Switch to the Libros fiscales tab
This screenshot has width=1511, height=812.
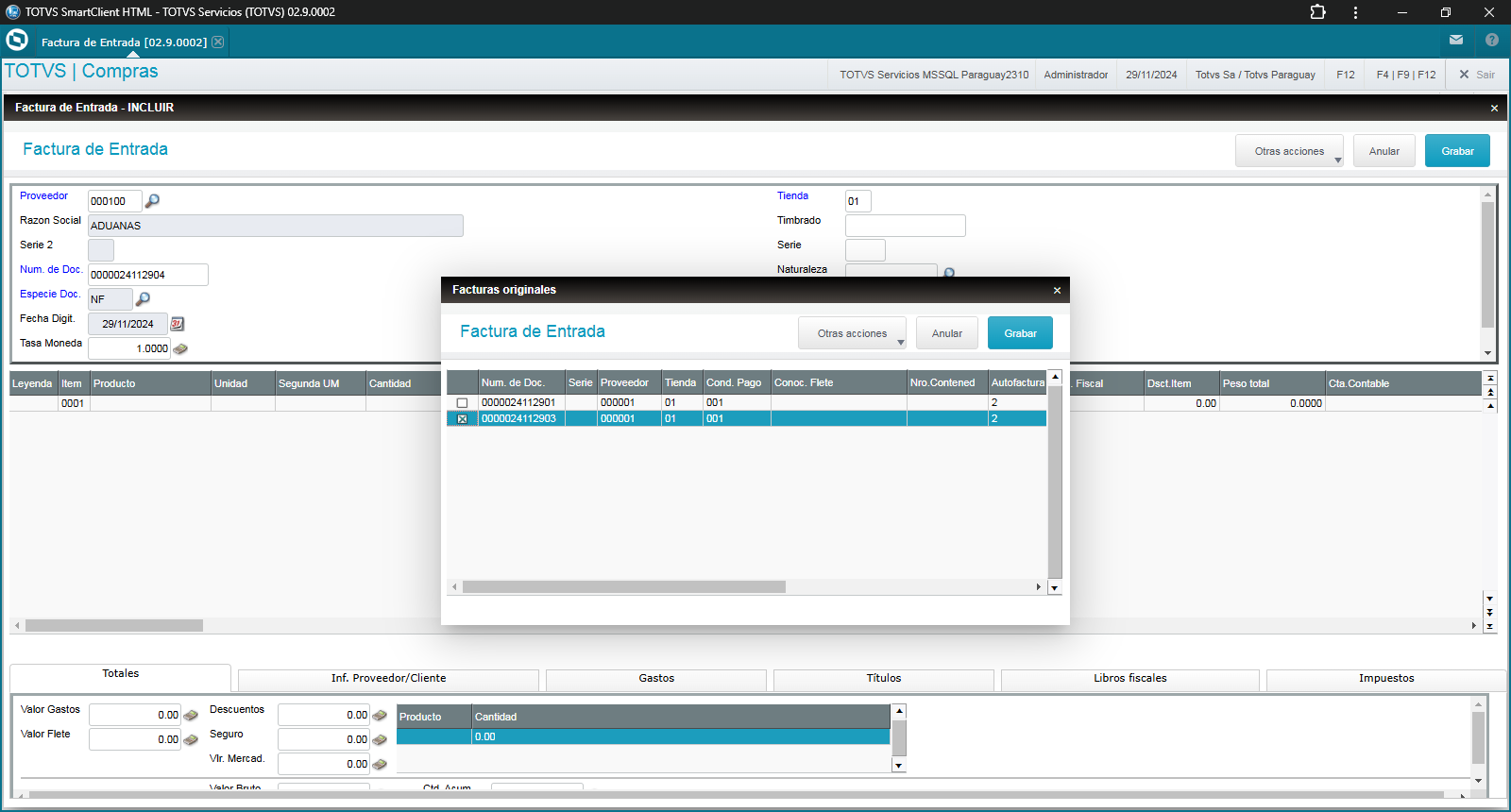pos(1130,679)
